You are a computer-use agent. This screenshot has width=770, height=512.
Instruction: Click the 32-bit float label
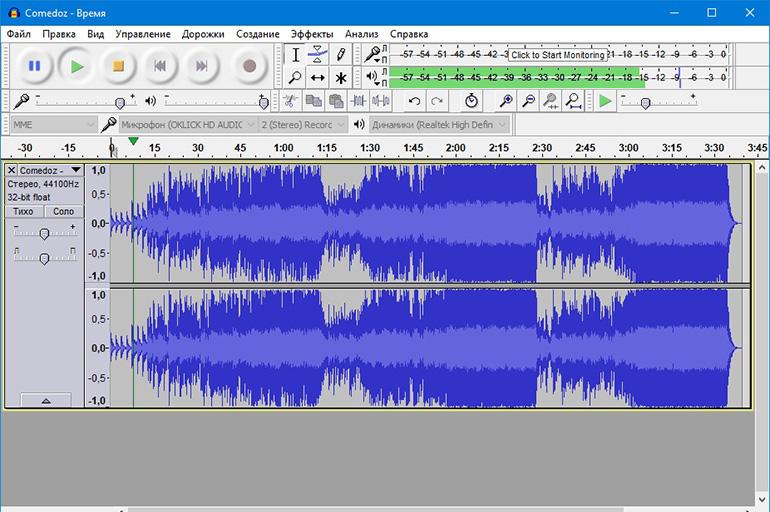click(28, 197)
